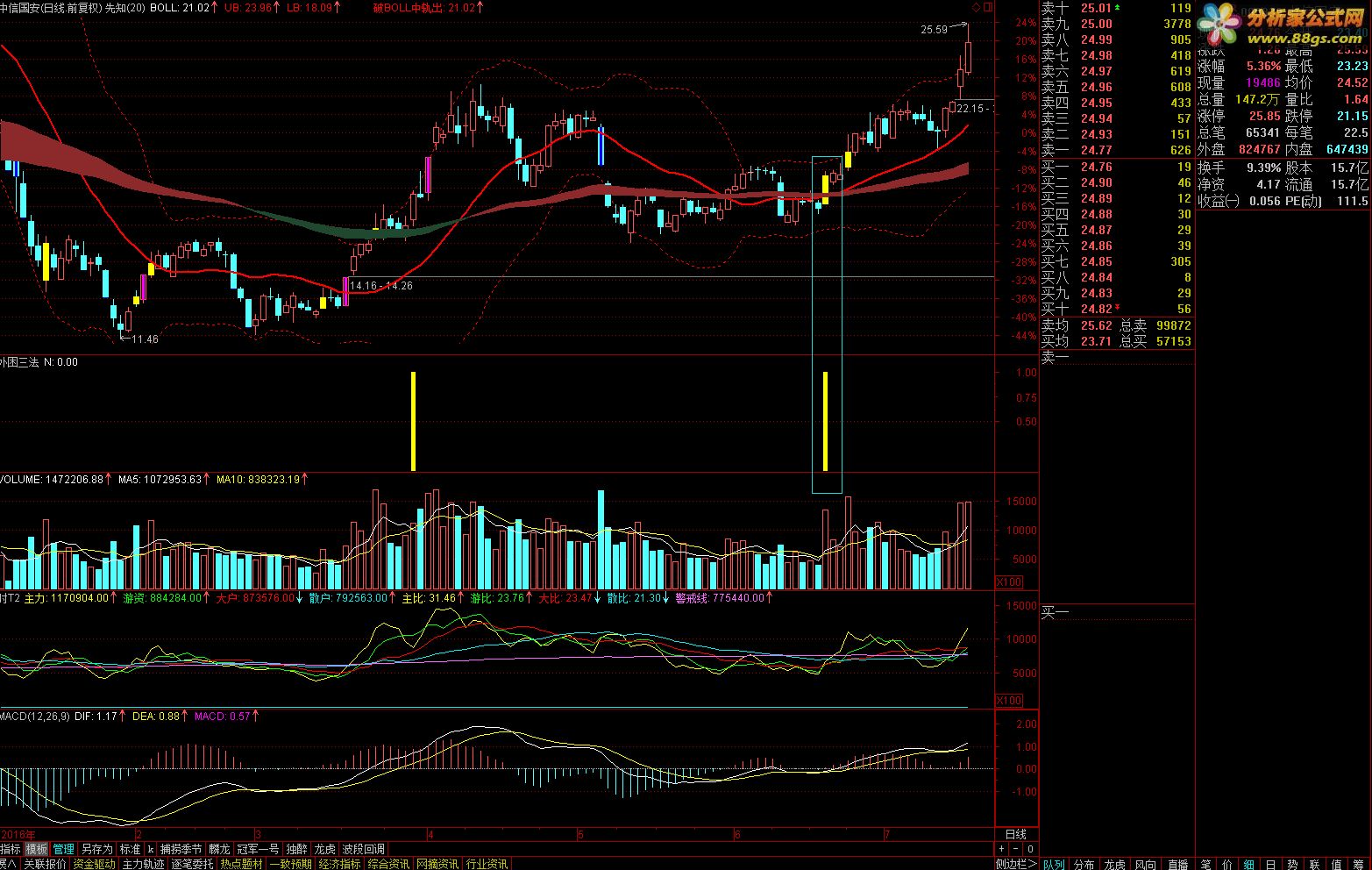Click the 11.46 low price label
Screen dimensions: 1372x870
tap(145, 339)
